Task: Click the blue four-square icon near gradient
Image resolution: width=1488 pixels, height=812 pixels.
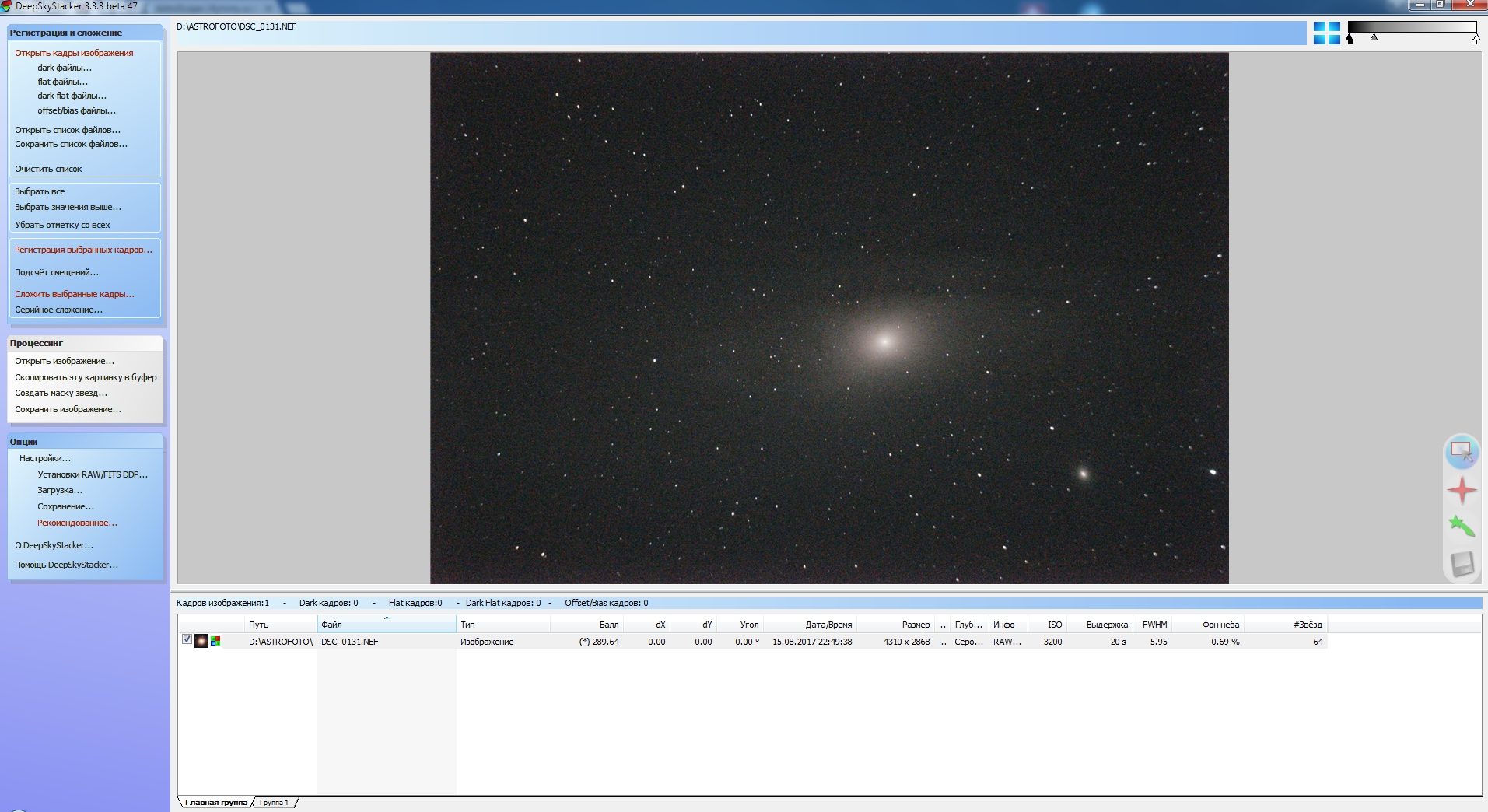Action: click(x=1326, y=33)
